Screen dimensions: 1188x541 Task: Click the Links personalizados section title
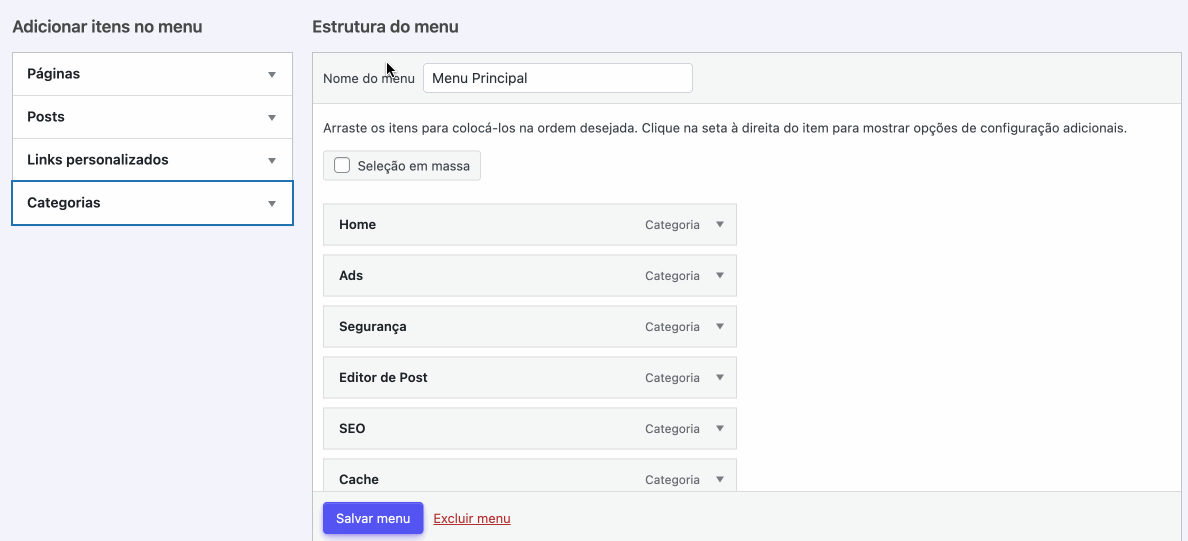(98, 160)
